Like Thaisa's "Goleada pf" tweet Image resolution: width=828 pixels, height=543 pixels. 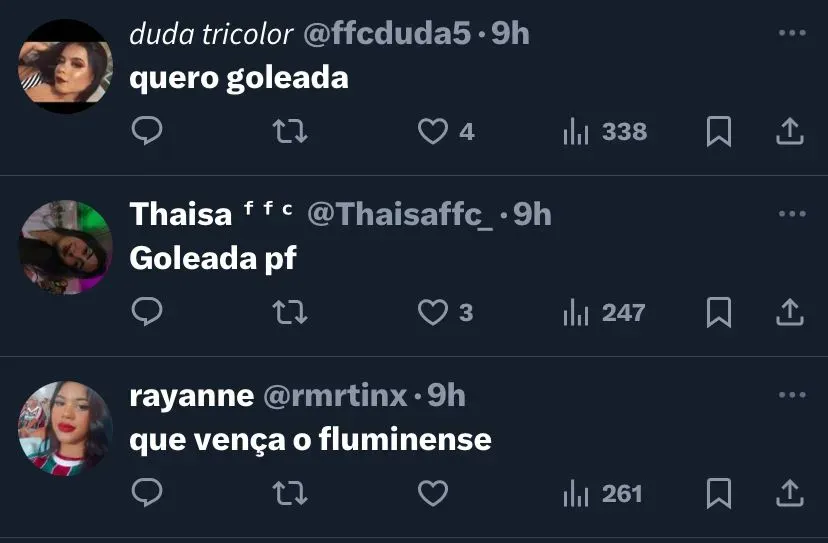pos(432,313)
